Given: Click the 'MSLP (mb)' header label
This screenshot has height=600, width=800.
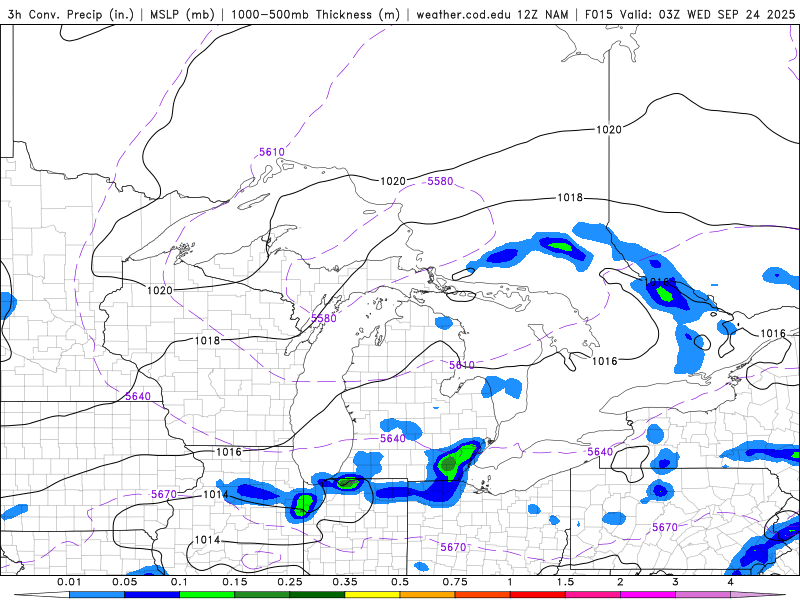Looking at the screenshot, I should coord(182,14).
